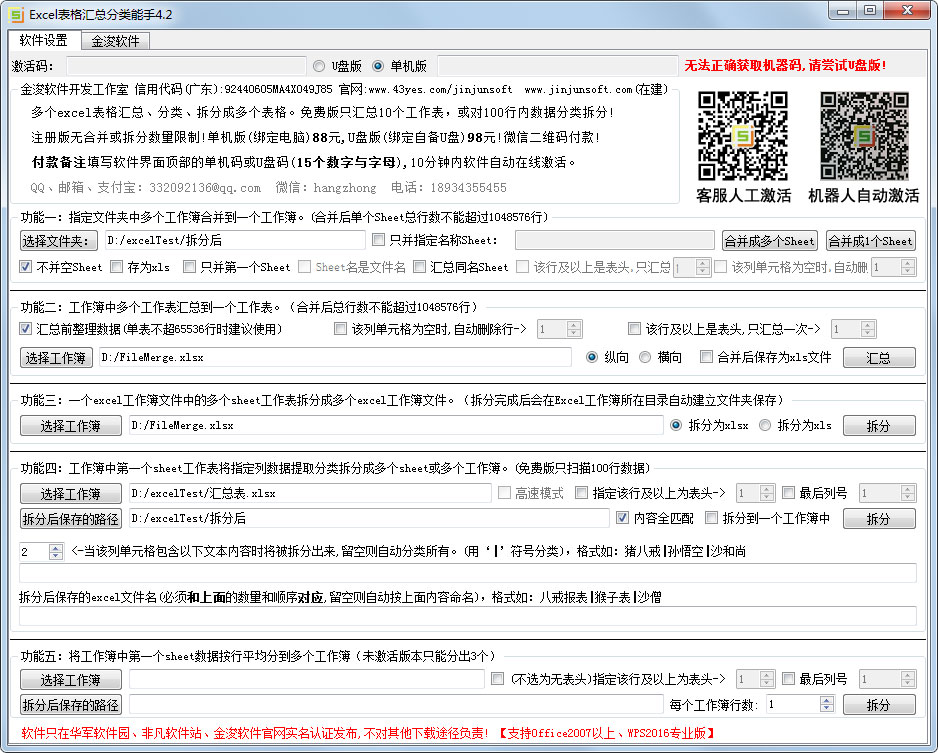Screen dimensions: 938x753
Task: Click the 汇总 button
Action: [878, 358]
